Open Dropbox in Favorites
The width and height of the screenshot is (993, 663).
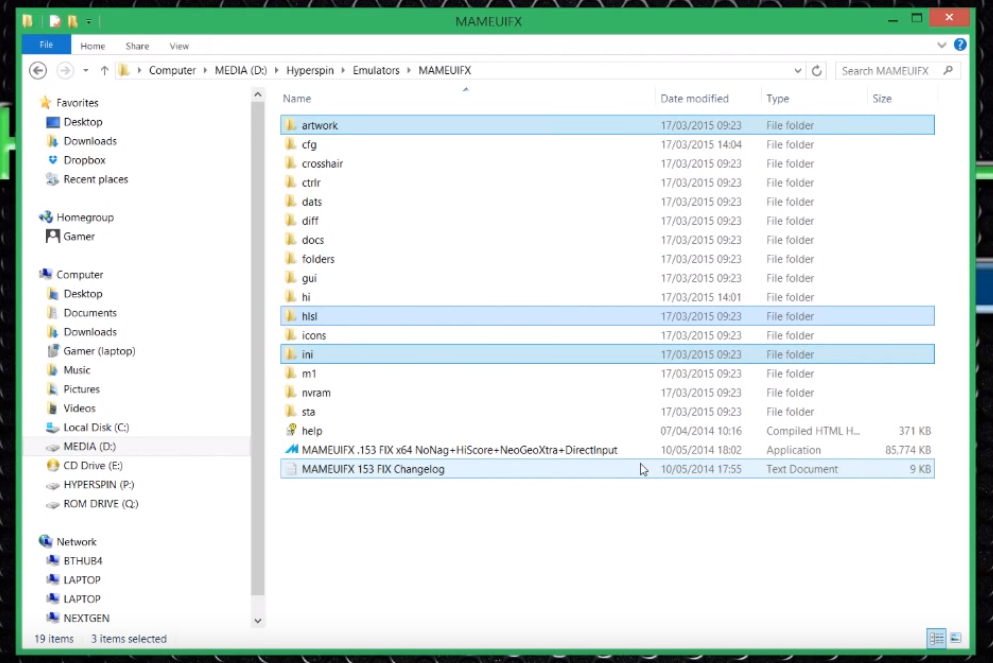84,160
